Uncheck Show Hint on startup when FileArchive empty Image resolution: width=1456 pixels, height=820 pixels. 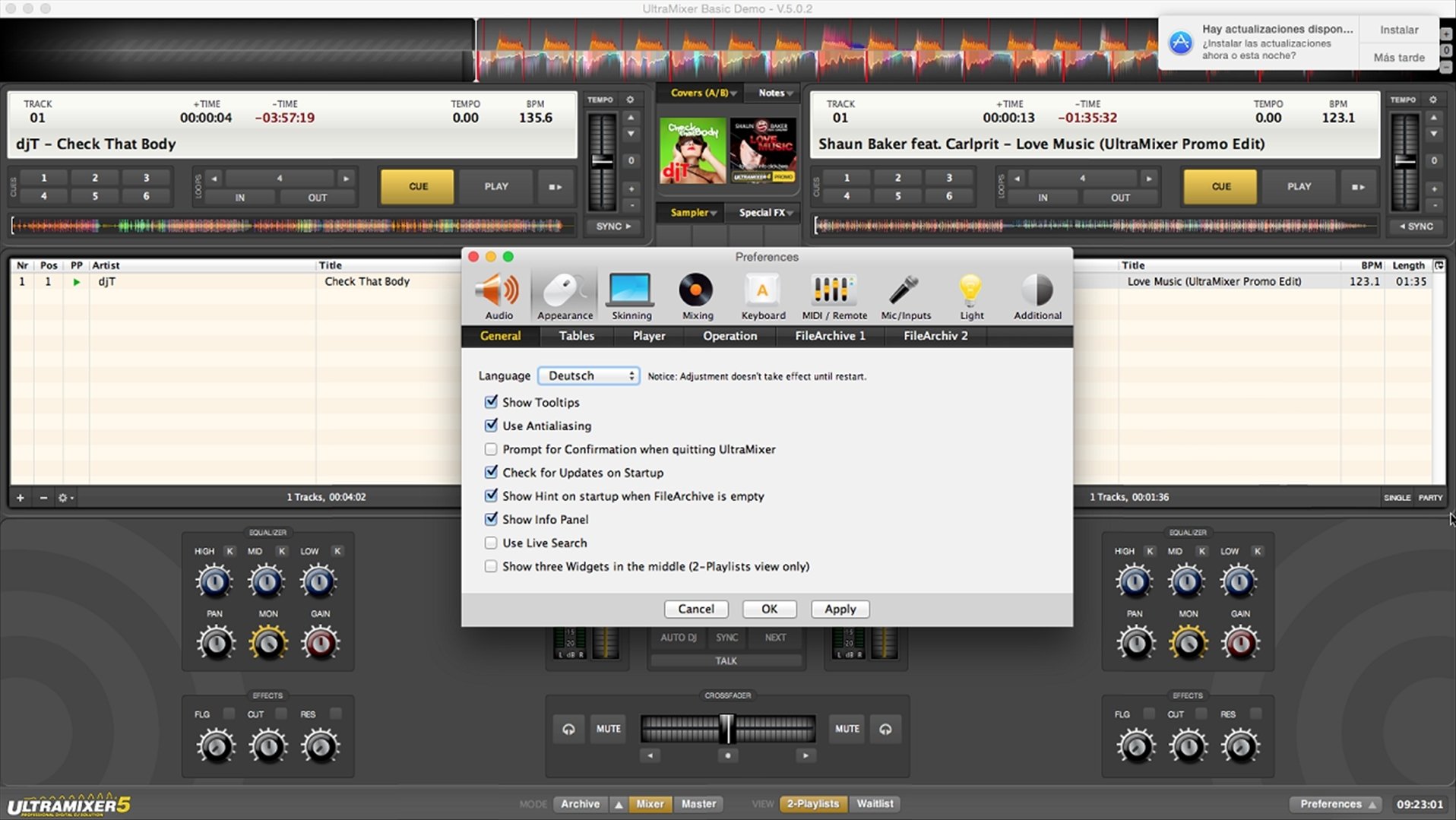(x=491, y=495)
